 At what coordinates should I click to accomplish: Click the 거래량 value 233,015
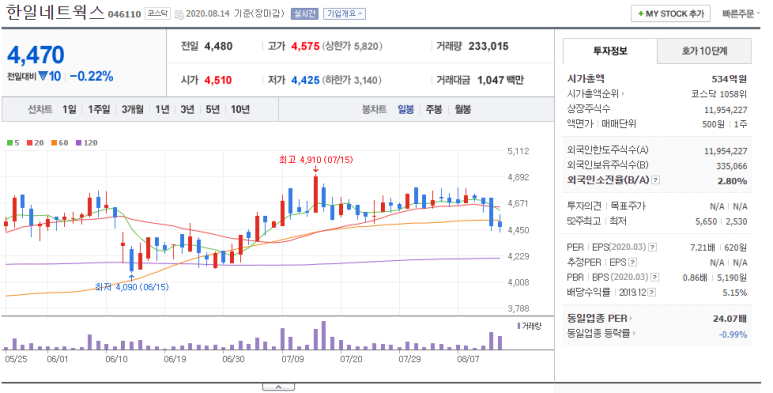[489, 46]
